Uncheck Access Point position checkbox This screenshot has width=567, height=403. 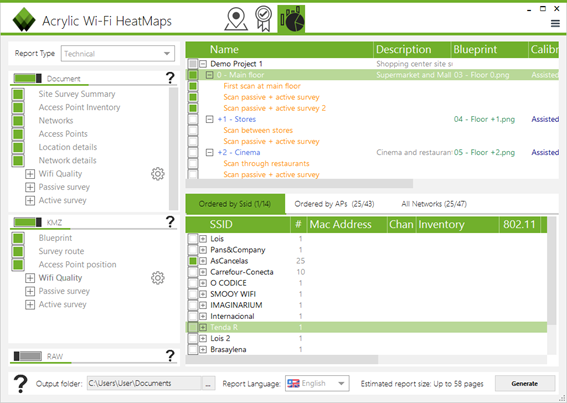18,265
